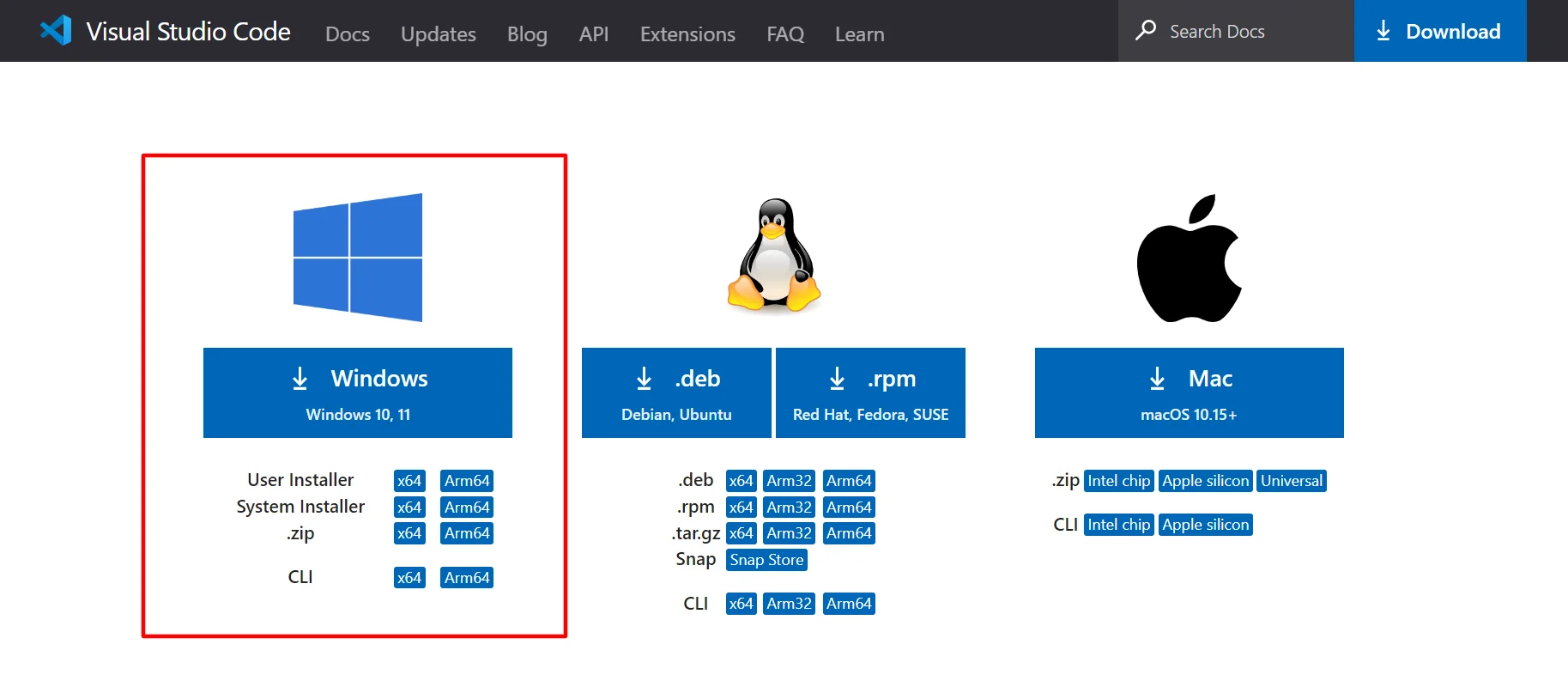Open the Docs menu item
This screenshot has width=1568, height=693.
click(348, 34)
